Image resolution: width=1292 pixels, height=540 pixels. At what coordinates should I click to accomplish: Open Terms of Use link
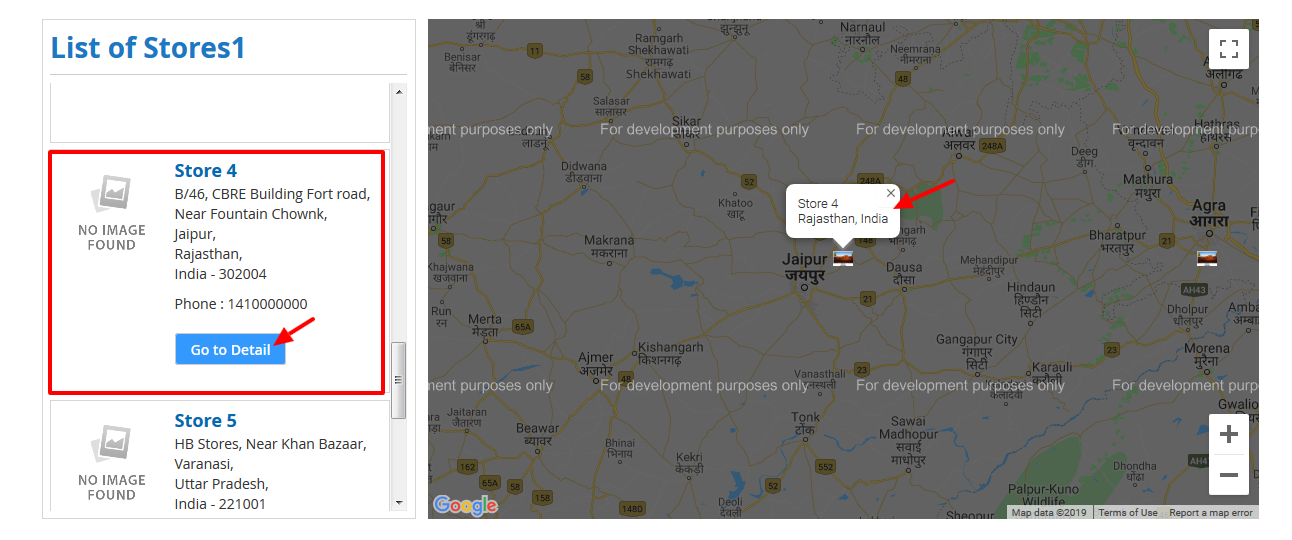[1128, 513]
